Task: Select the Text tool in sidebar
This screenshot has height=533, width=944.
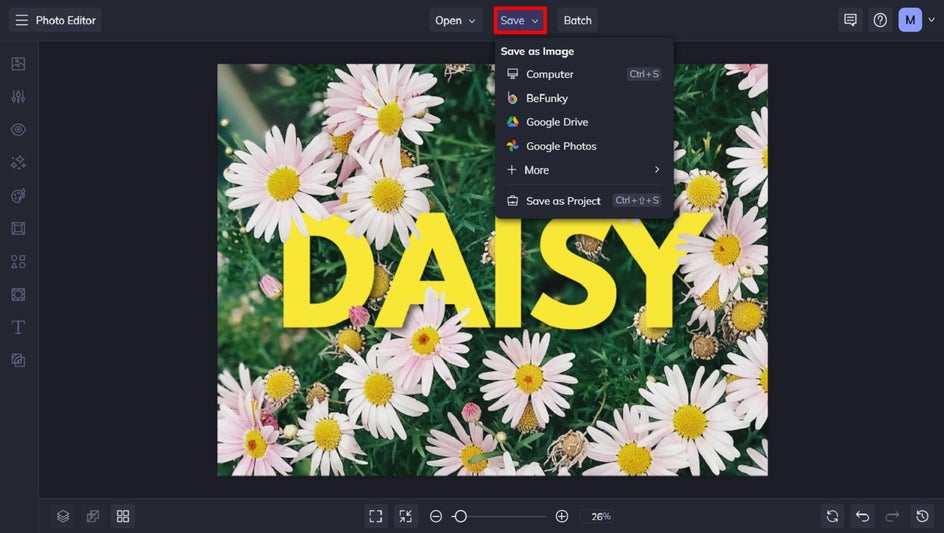Action: pos(18,327)
